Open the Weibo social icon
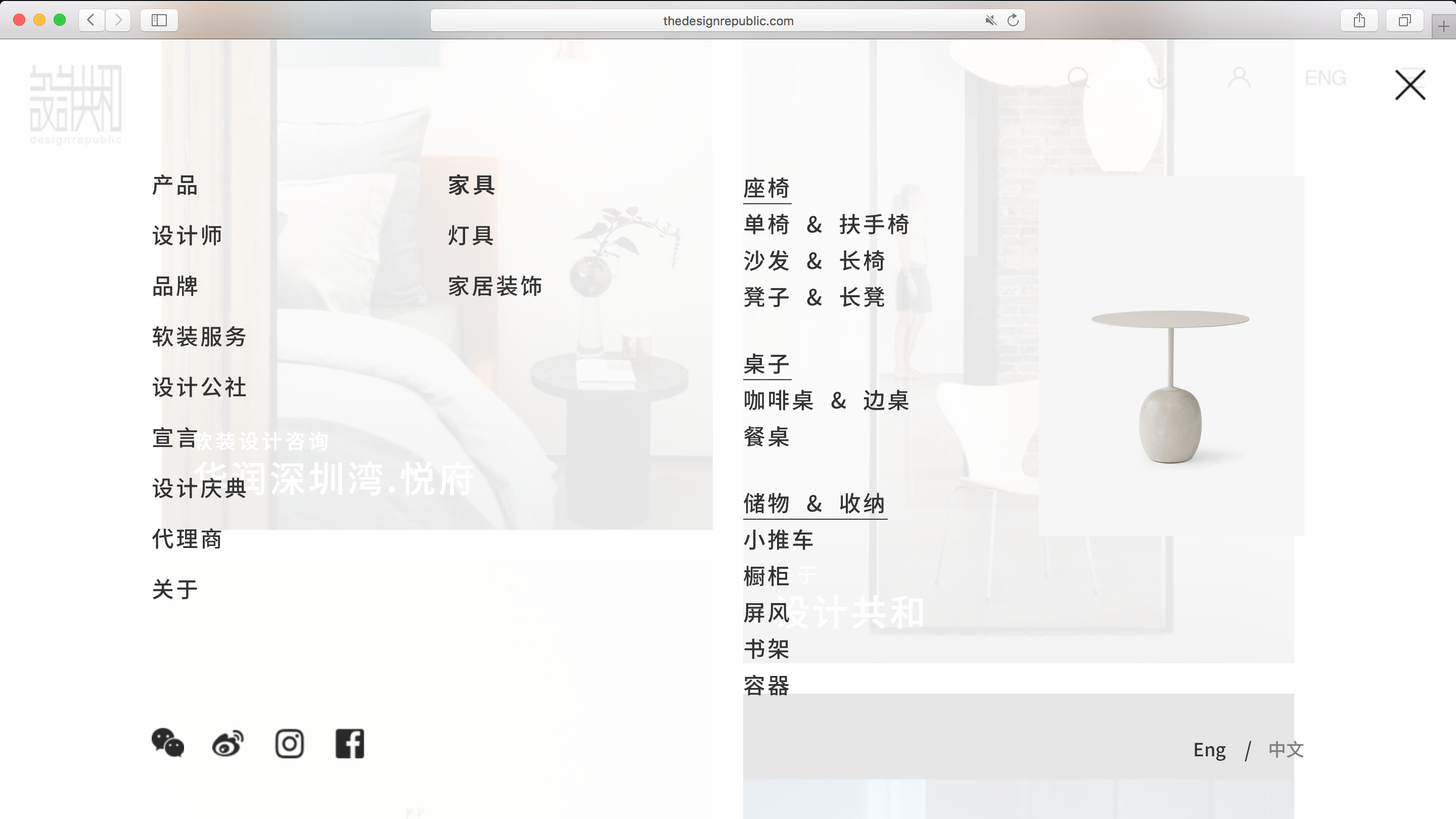Screen dimensions: 1456x819 click(x=228, y=743)
